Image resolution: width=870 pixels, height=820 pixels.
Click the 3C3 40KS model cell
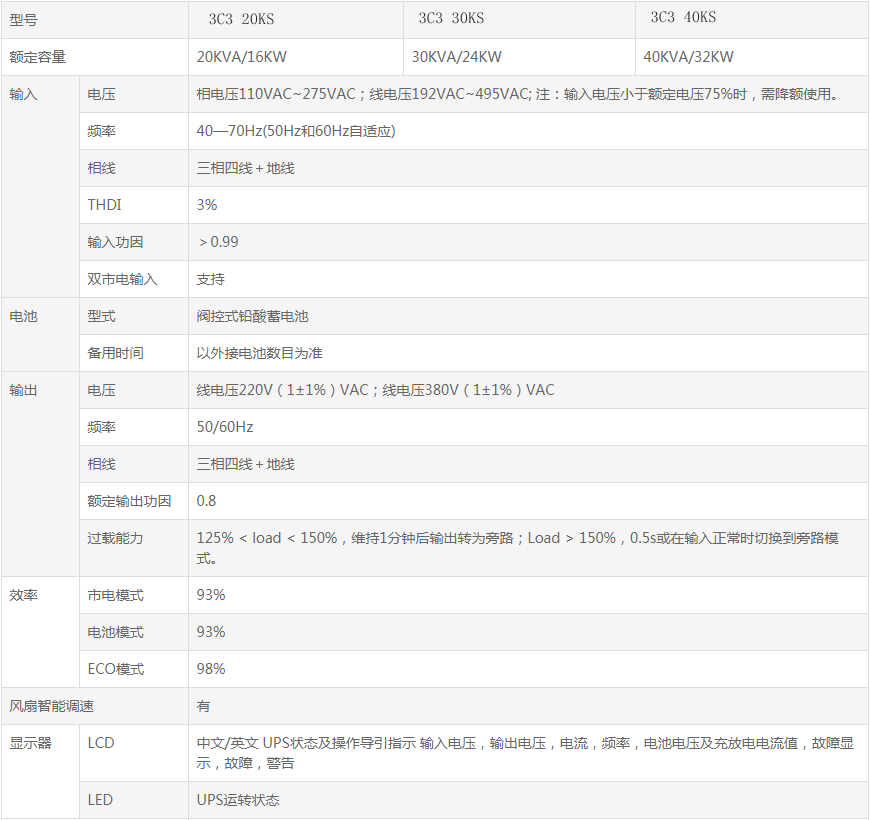(683, 18)
